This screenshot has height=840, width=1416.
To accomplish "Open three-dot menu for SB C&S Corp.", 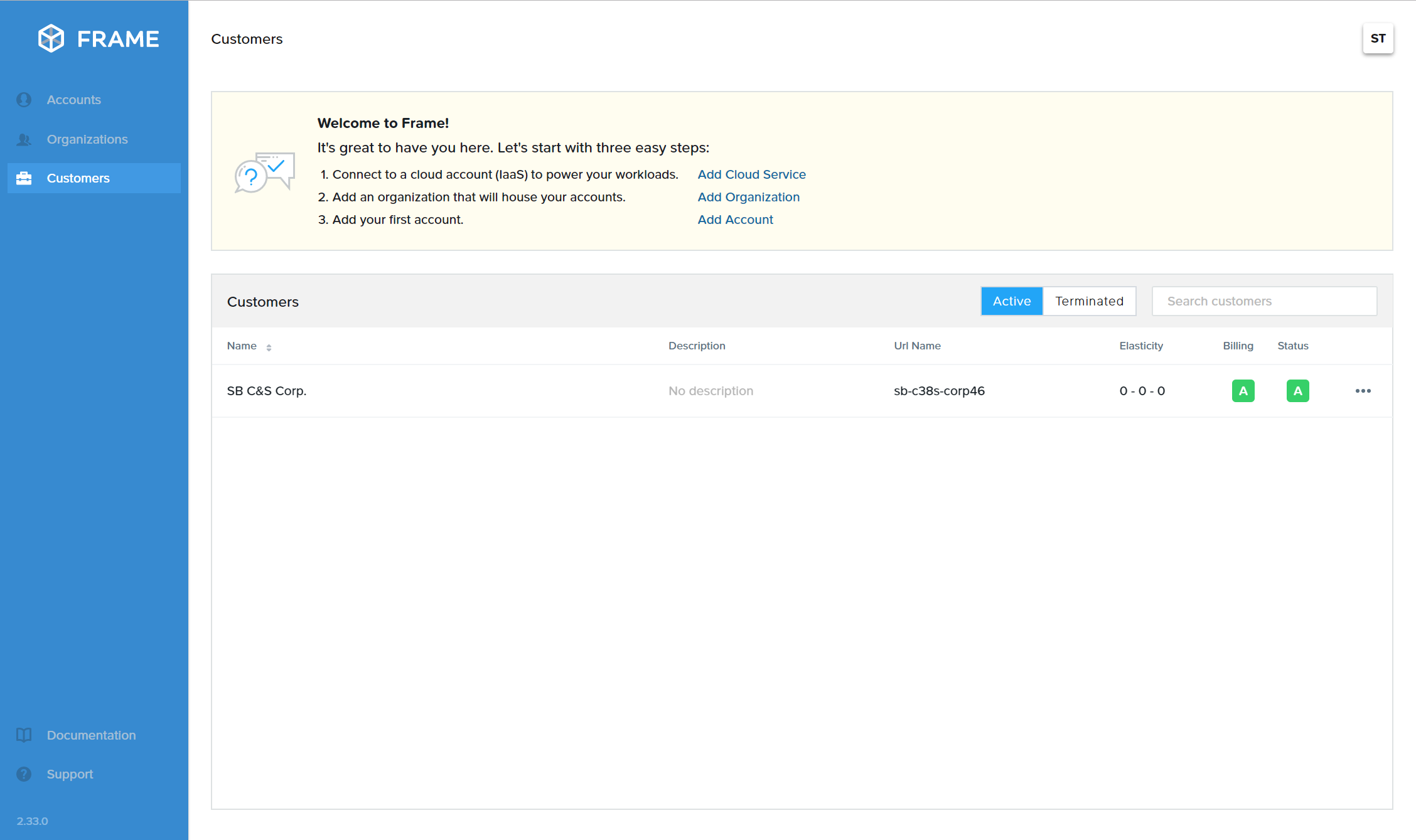I will [1363, 391].
